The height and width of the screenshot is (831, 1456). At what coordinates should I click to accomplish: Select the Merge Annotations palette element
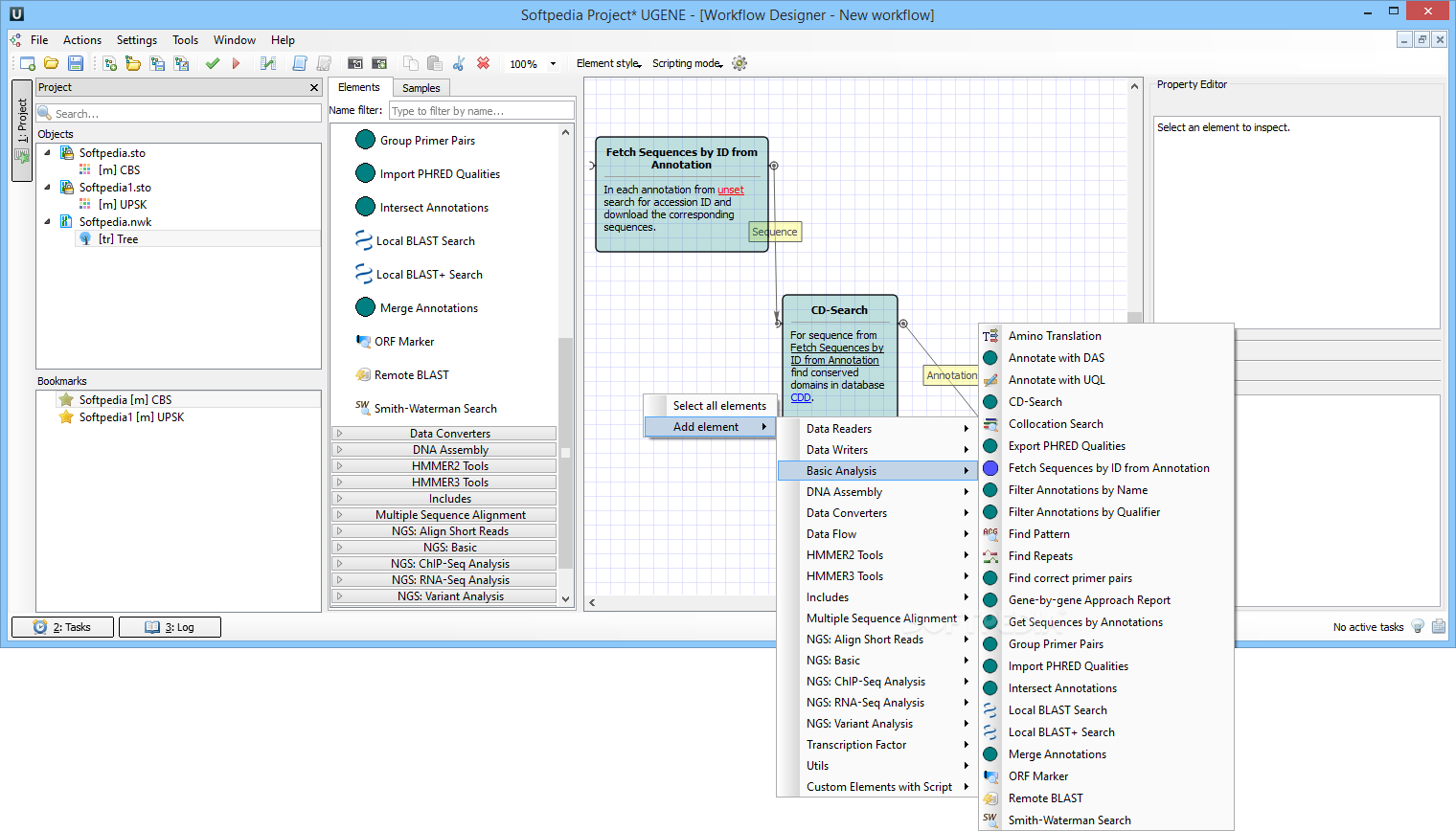(417, 307)
